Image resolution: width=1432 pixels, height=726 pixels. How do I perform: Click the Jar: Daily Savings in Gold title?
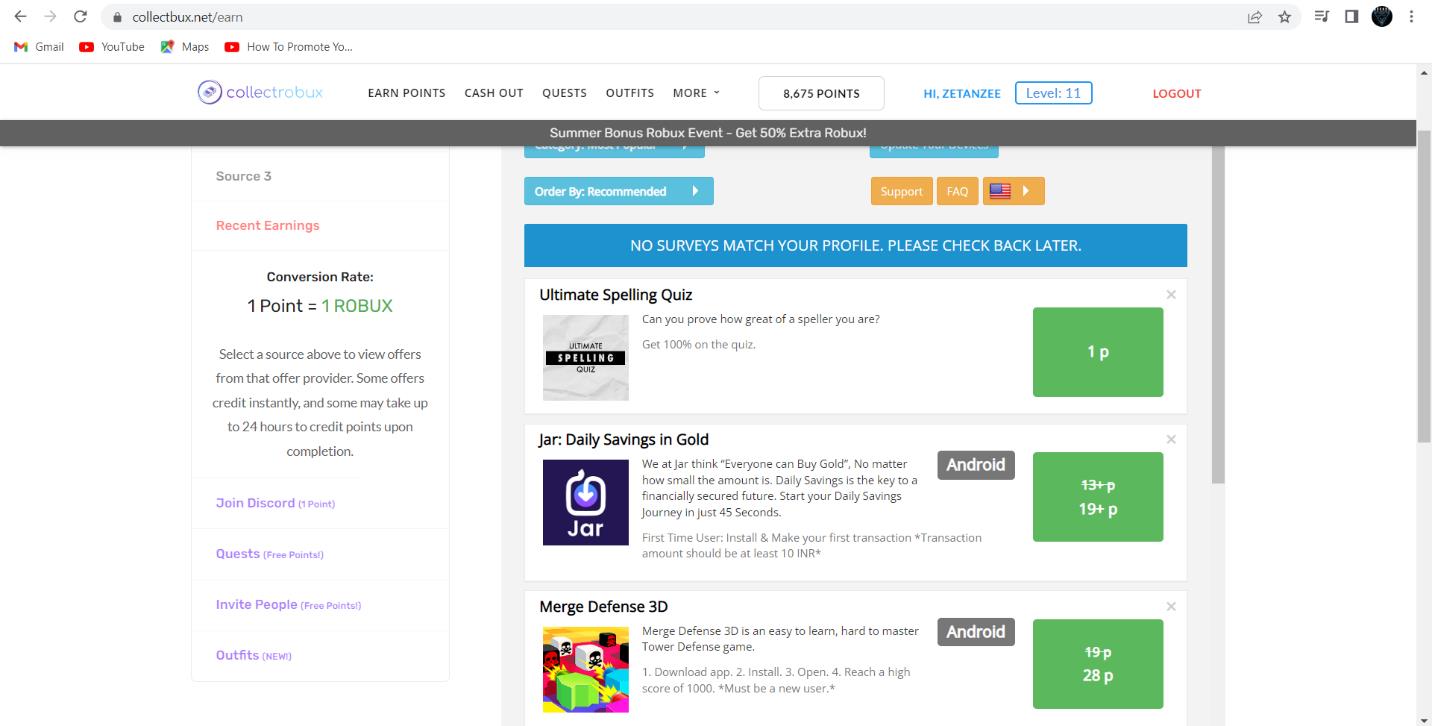click(x=624, y=440)
